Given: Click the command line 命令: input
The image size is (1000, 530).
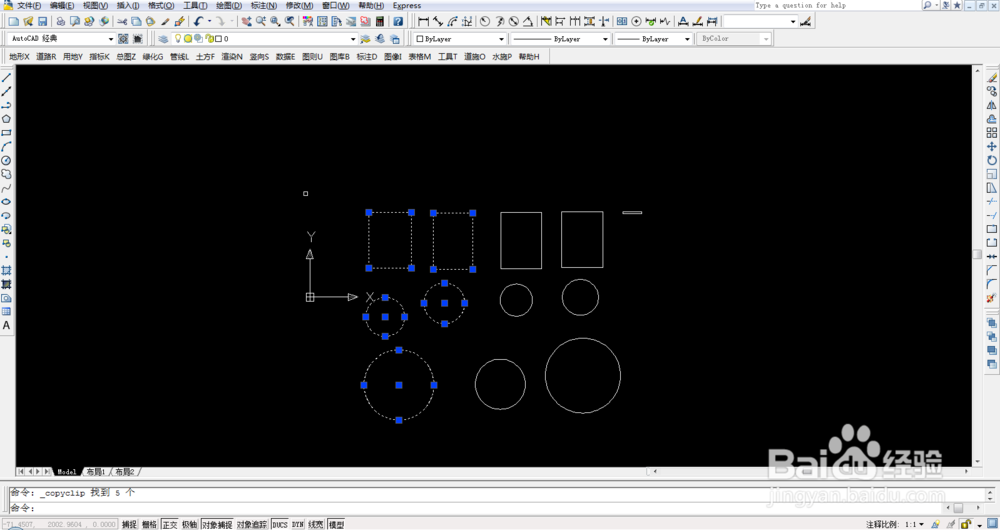Looking at the screenshot, I should click(478, 508).
